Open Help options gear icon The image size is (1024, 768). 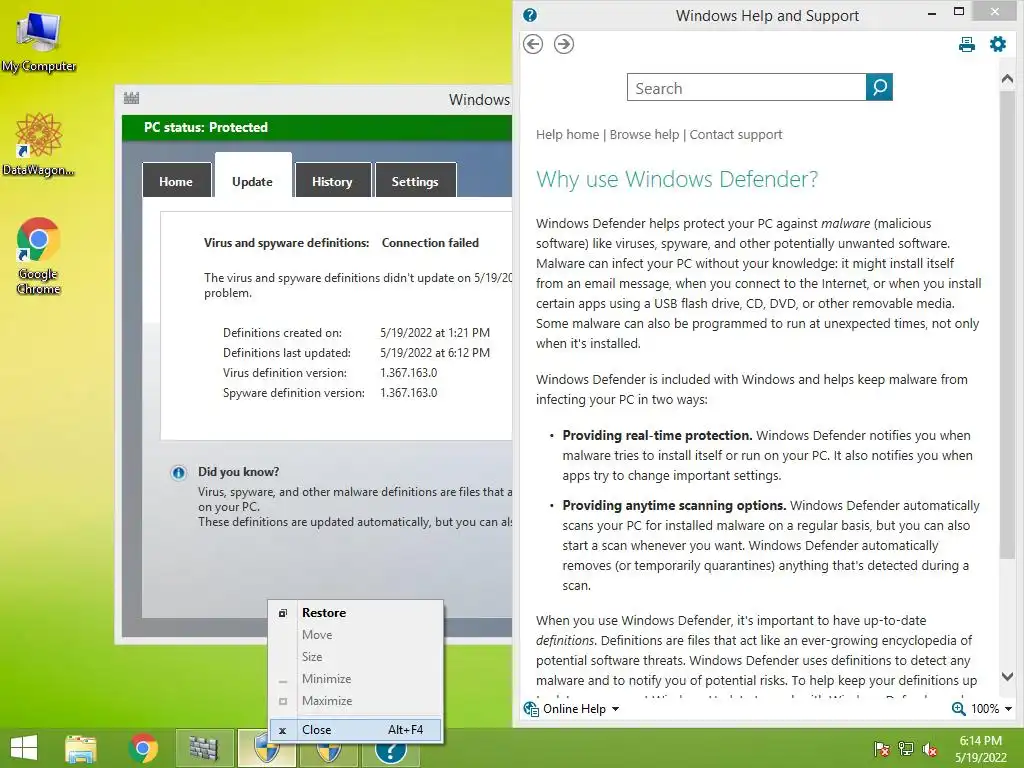(x=998, y=44)
